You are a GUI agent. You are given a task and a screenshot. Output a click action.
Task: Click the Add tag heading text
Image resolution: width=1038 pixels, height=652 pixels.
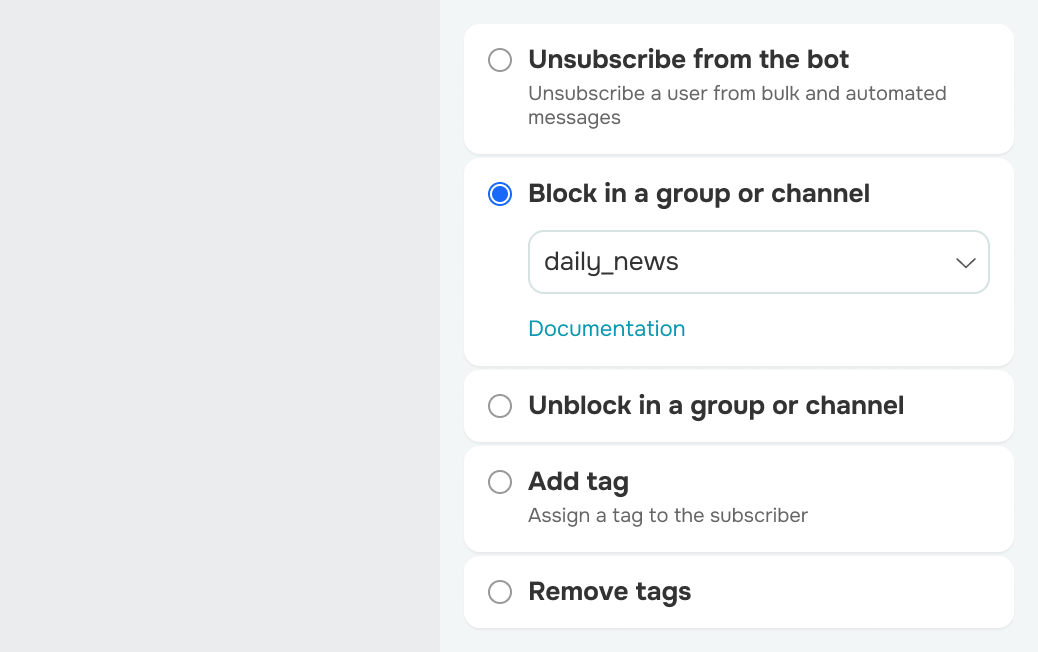coord(578,482)
